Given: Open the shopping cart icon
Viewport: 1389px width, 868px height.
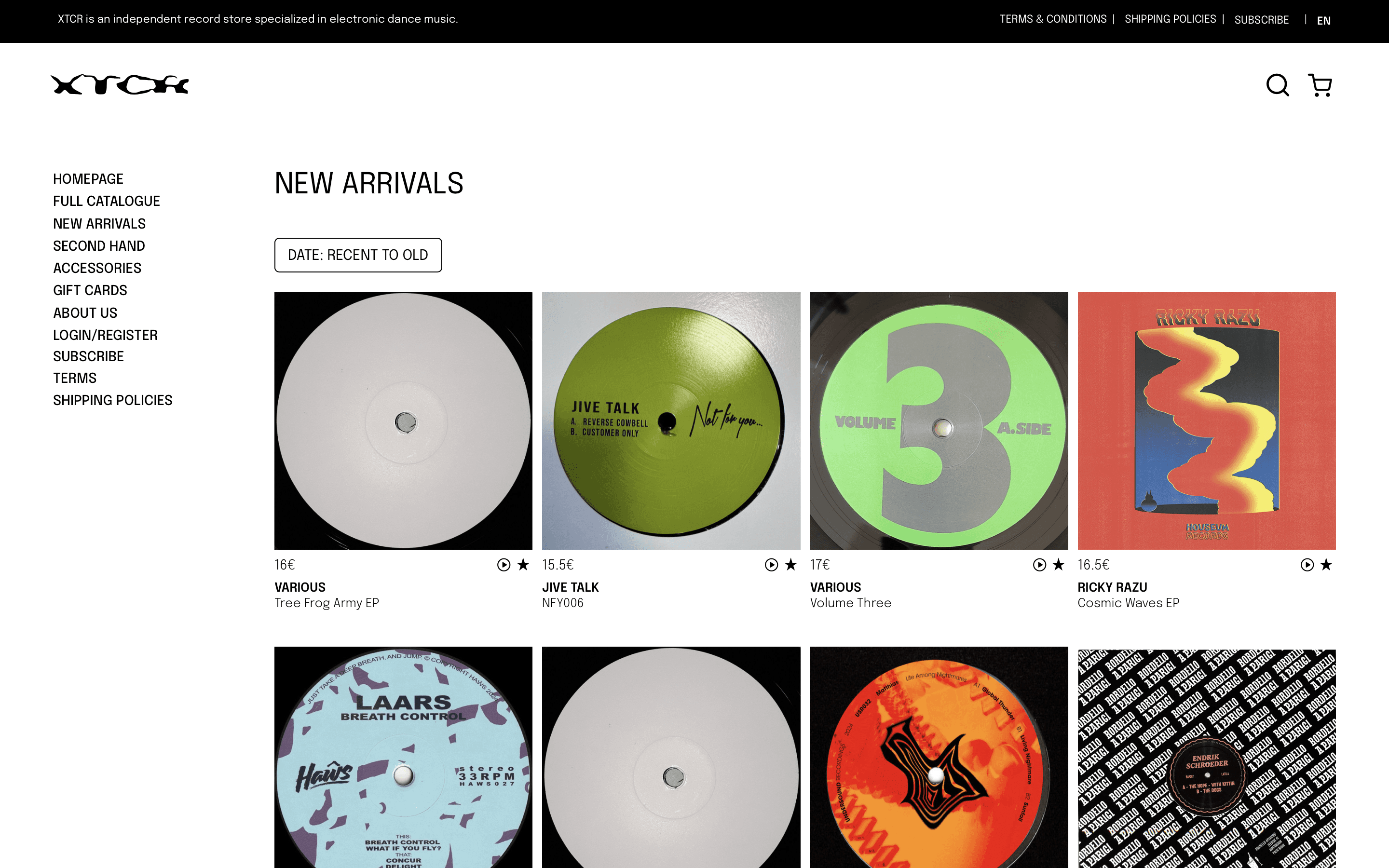Looking at the screenshot, I should click(1320, 85).
